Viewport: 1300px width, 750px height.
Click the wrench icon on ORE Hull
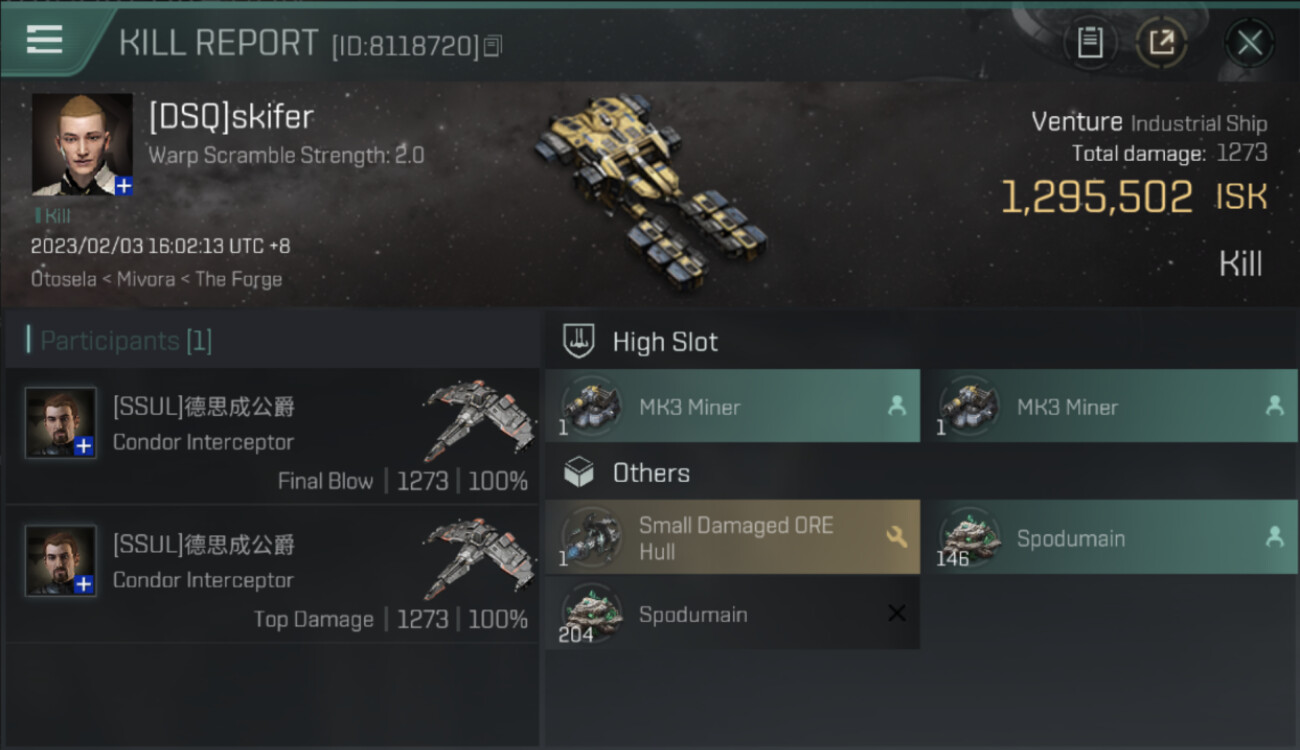pos(896,537)
